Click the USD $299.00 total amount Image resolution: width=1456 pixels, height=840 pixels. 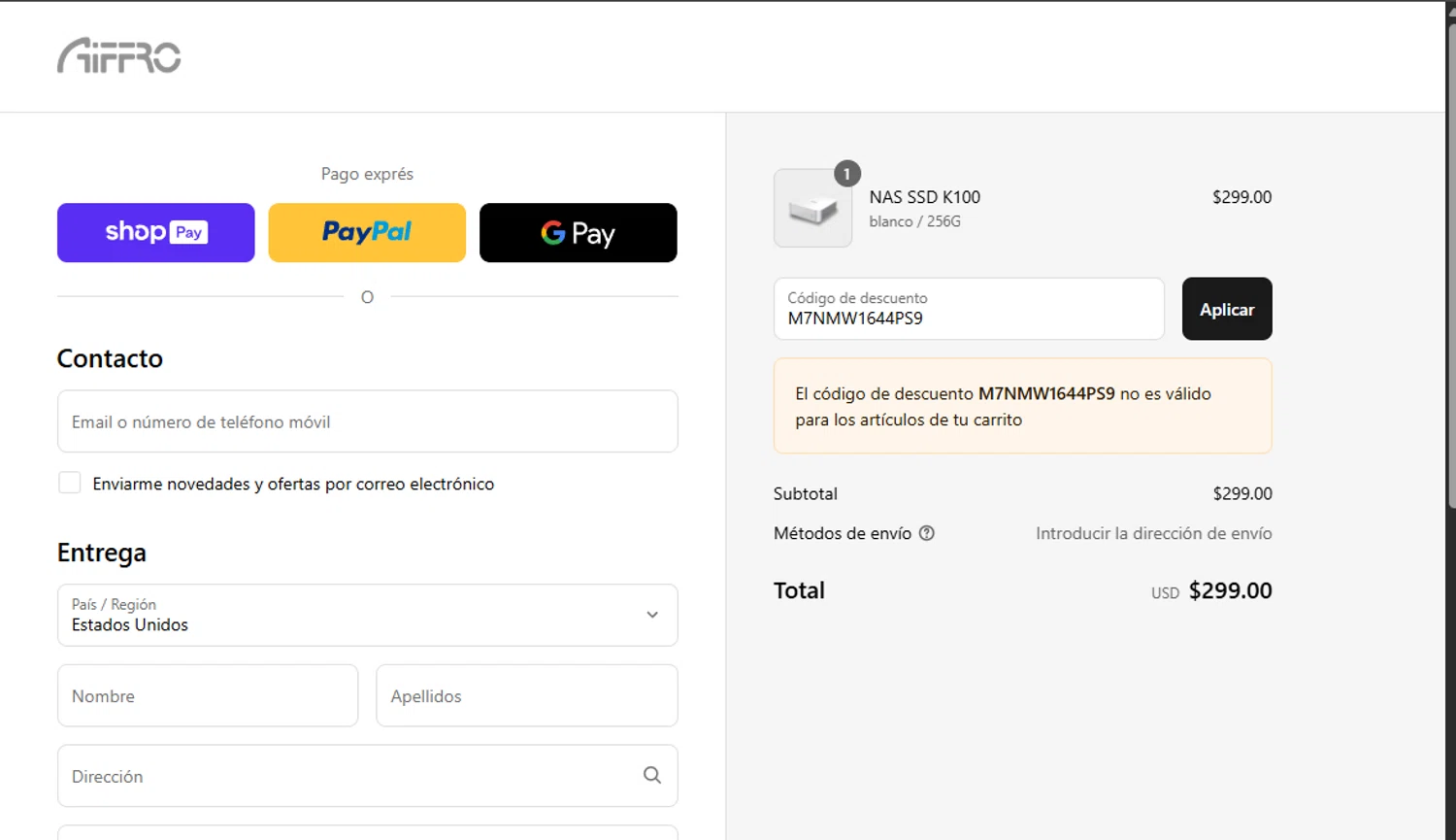[x=1211, y=590]
